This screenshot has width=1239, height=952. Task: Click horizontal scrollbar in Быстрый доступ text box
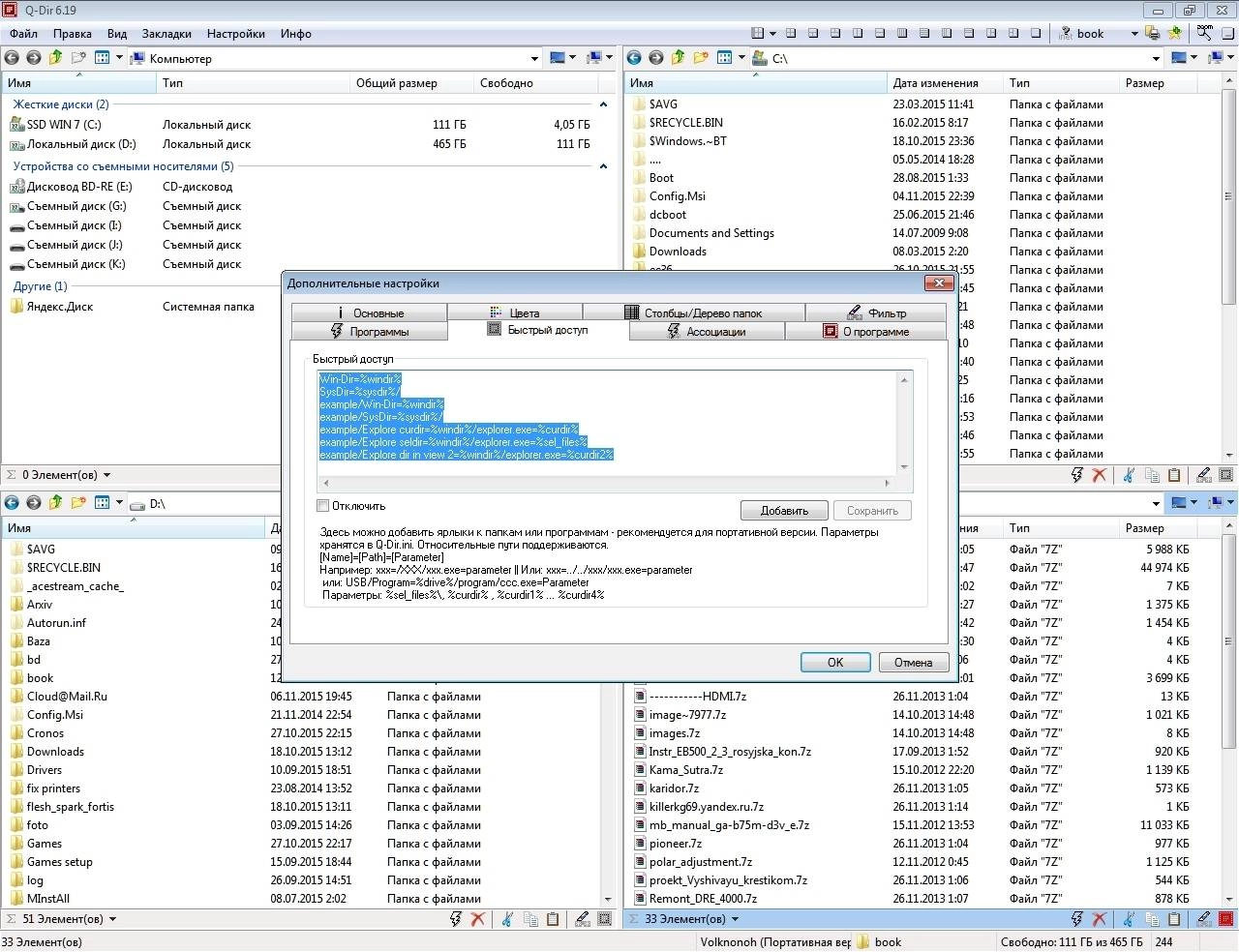(607, 482)
